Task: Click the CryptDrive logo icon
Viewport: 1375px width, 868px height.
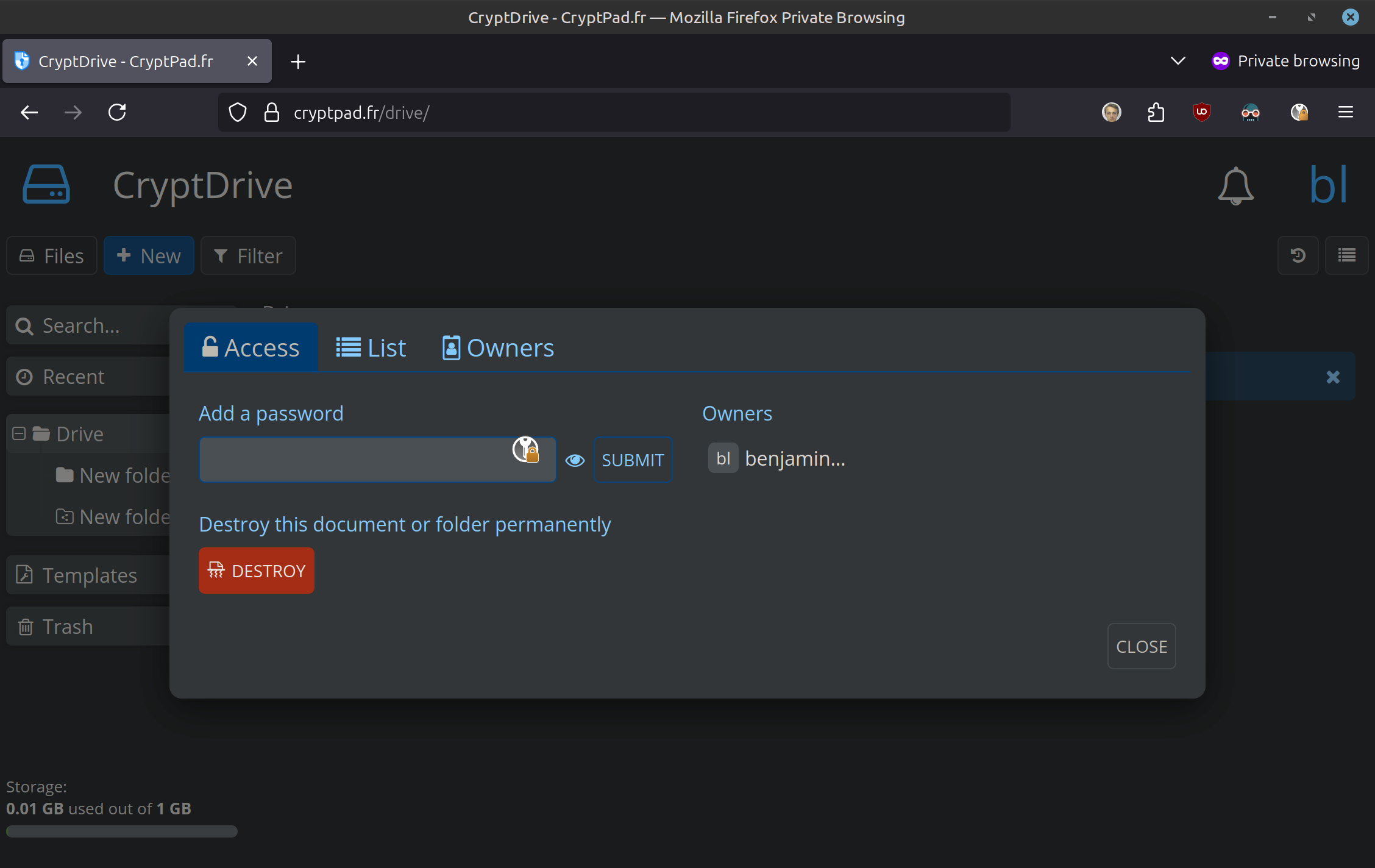Action: tap(46, 184)
